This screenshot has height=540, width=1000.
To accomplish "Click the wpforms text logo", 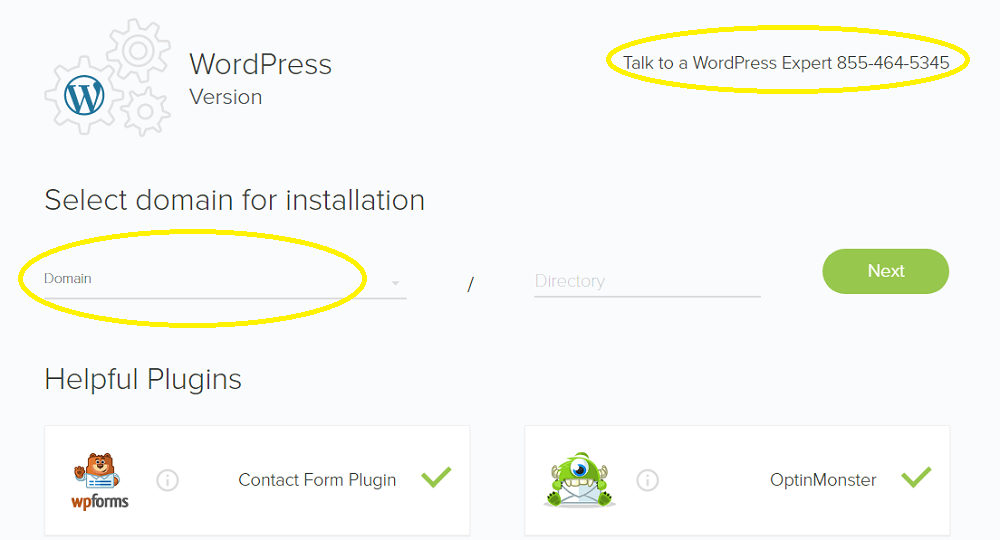I will [99, 501].
